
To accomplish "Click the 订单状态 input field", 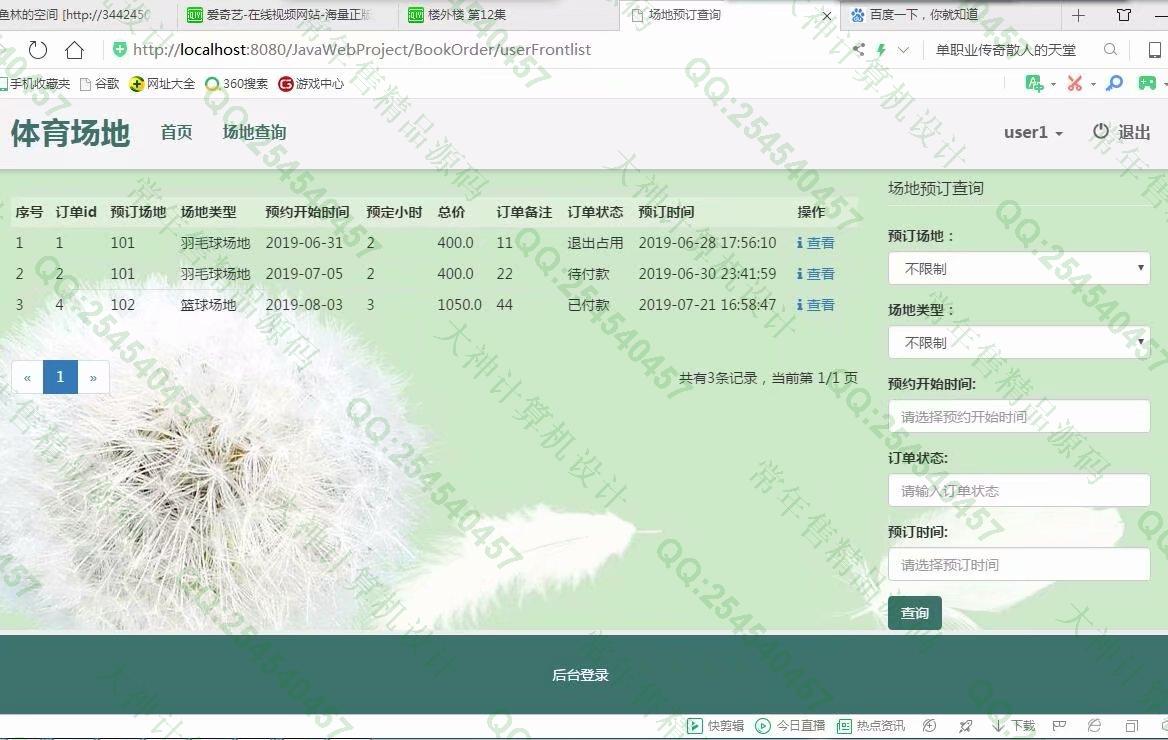I will pos(1019,490).
